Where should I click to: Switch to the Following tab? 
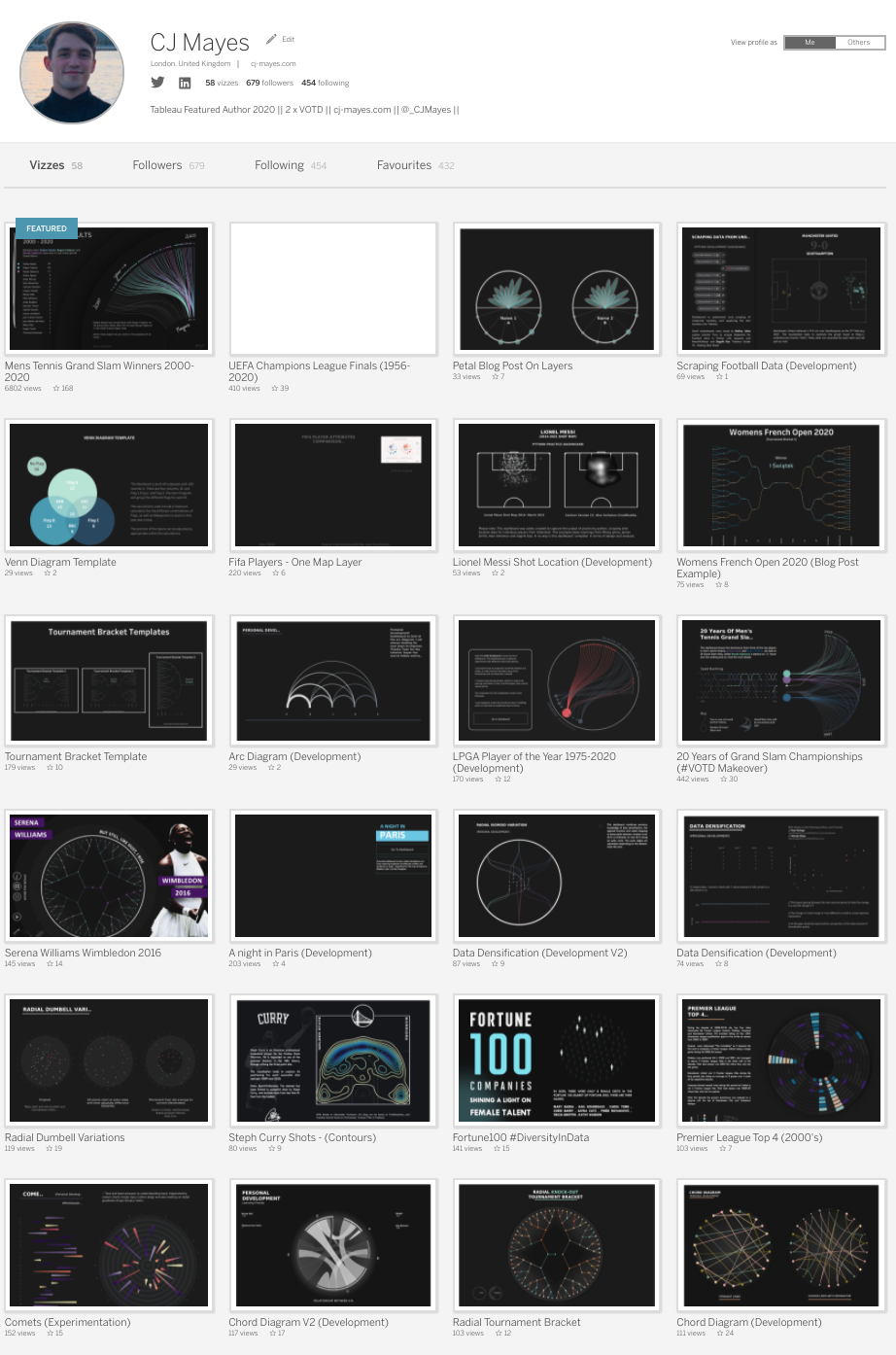(x=279, y=165)
